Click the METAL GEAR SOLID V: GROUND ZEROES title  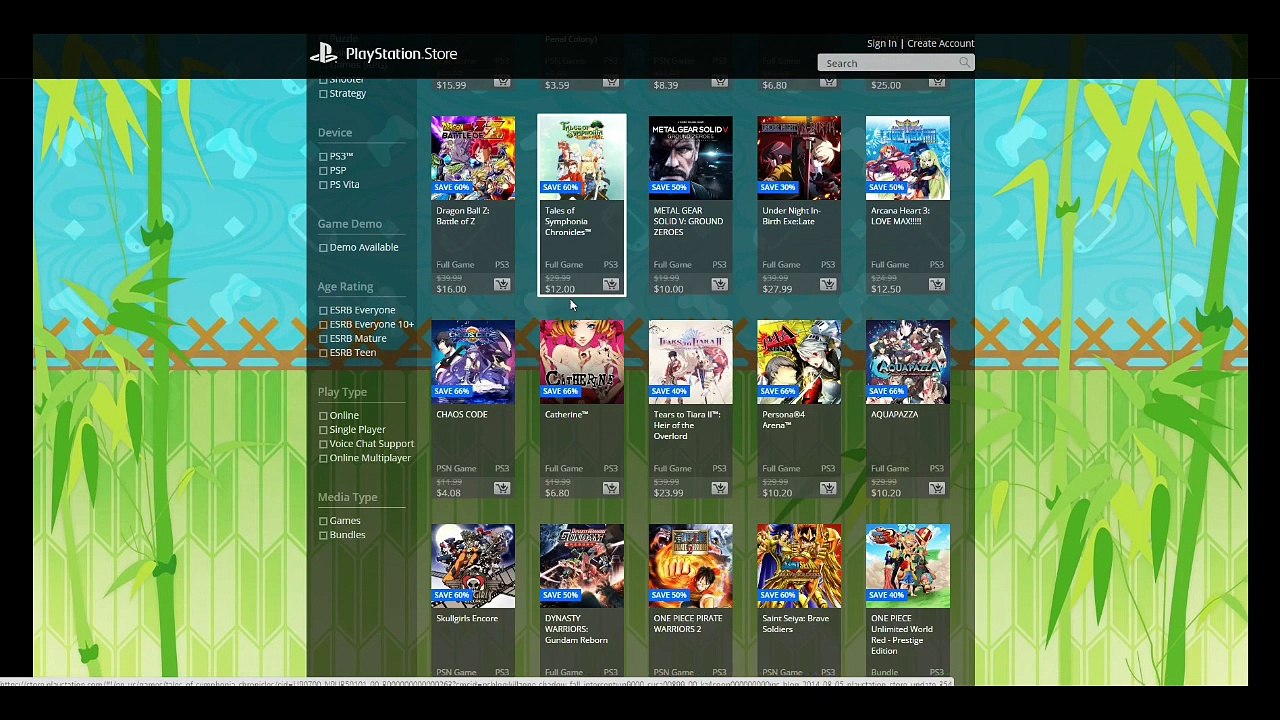(x=688, y=221)
